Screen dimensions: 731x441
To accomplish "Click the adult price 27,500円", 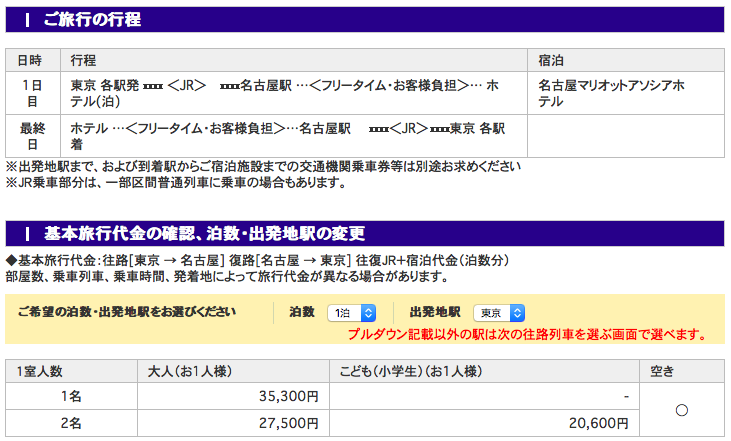I will pos(289,423).
